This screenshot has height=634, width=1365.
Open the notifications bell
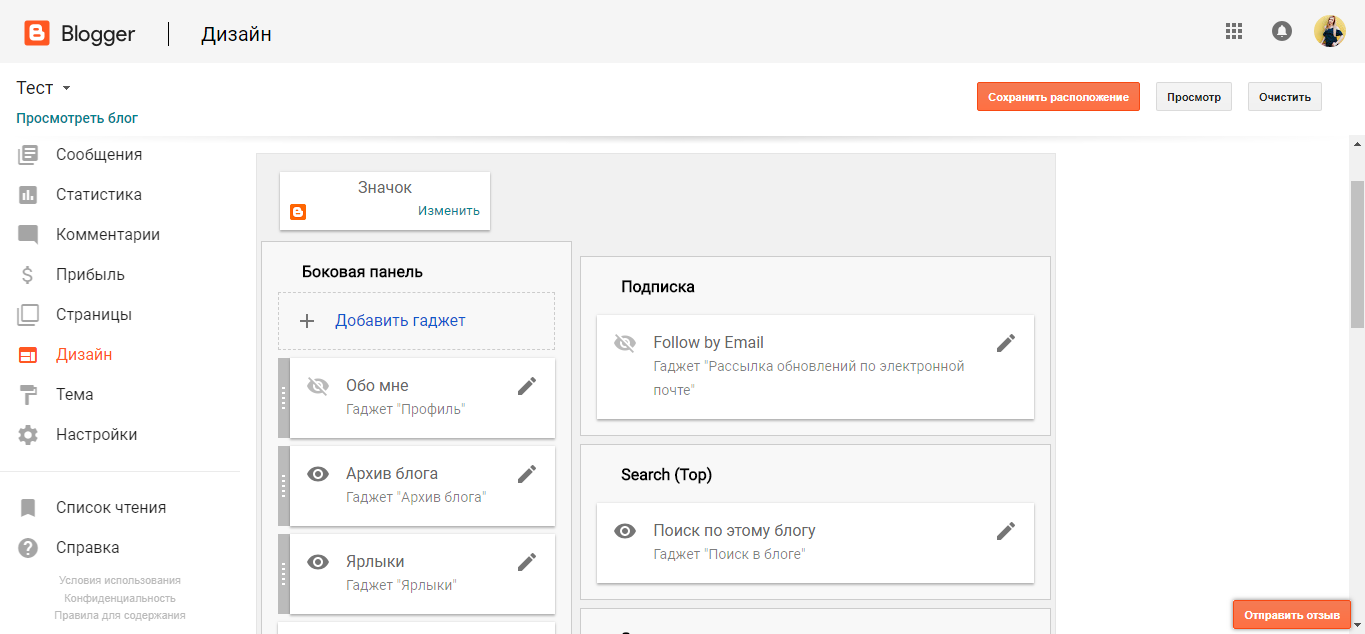(x=1281, y=31)
